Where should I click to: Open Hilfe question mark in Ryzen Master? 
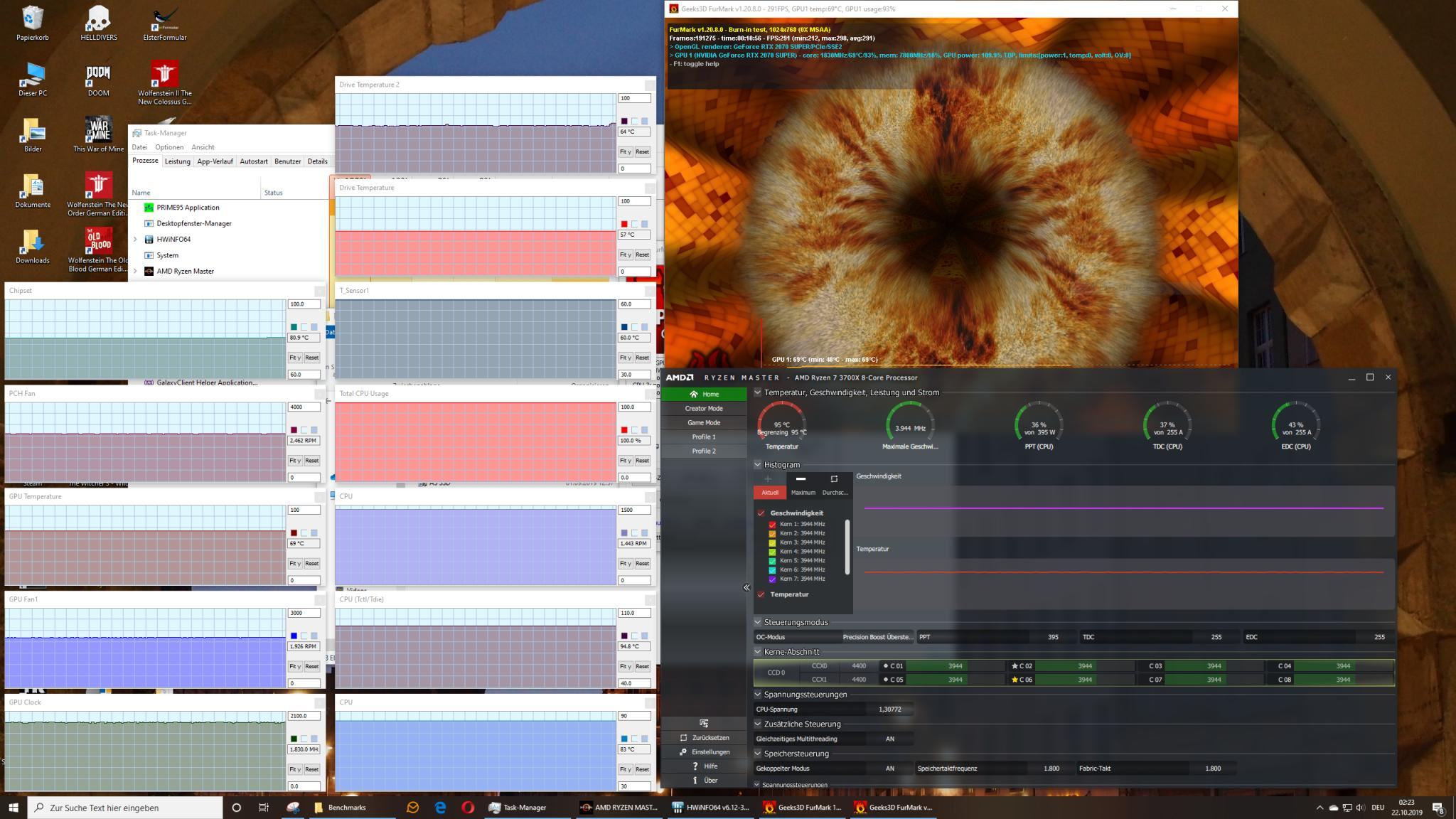[x=695, y=766]
